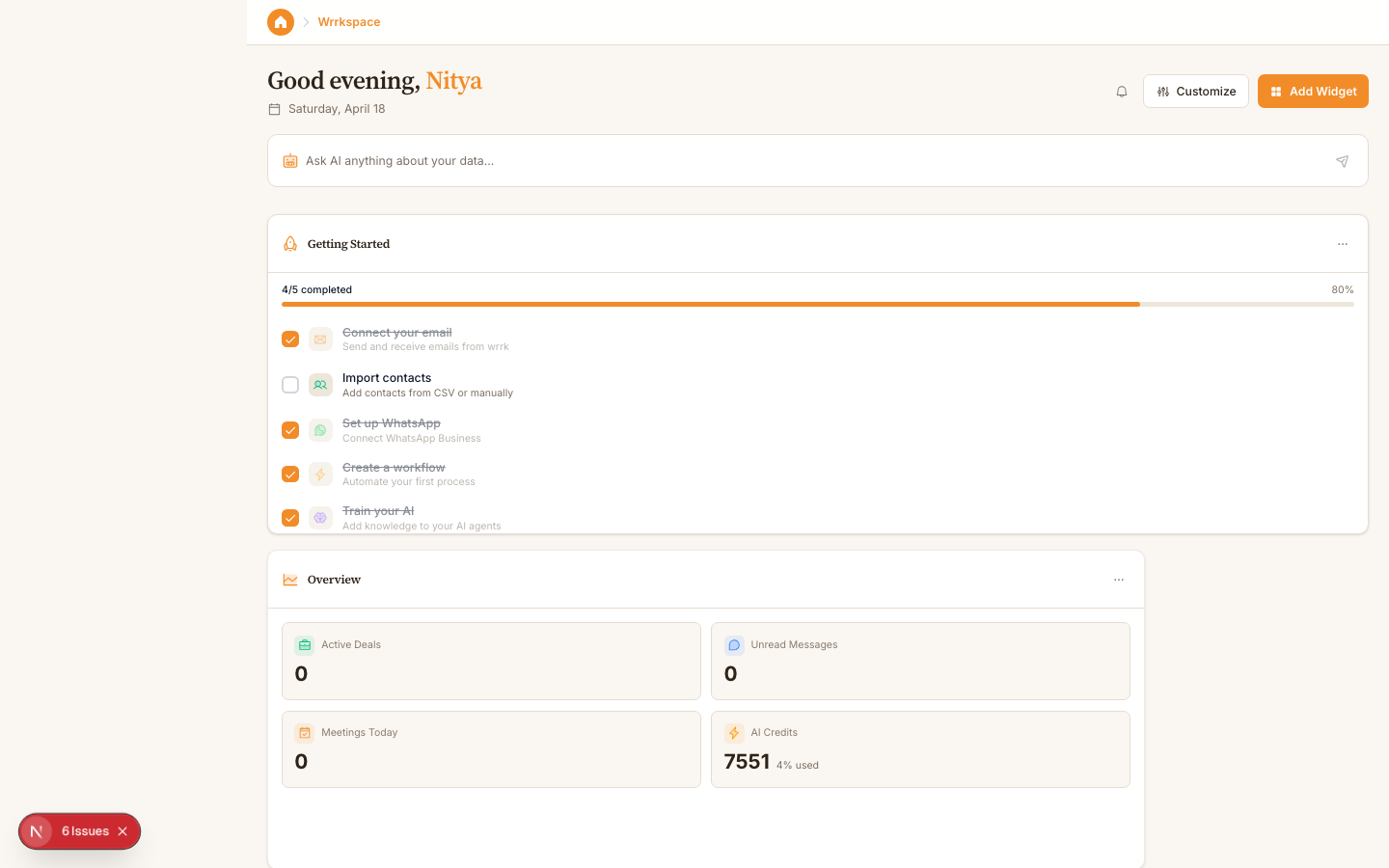Click the Meetings Today calendar icon
This screenshot has height=868, width=1389.
(x=305, y=733)
